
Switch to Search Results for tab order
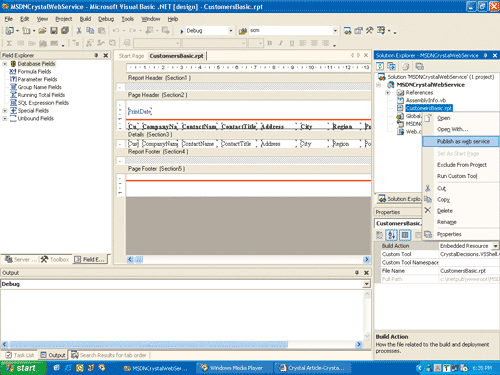point(109,355)
